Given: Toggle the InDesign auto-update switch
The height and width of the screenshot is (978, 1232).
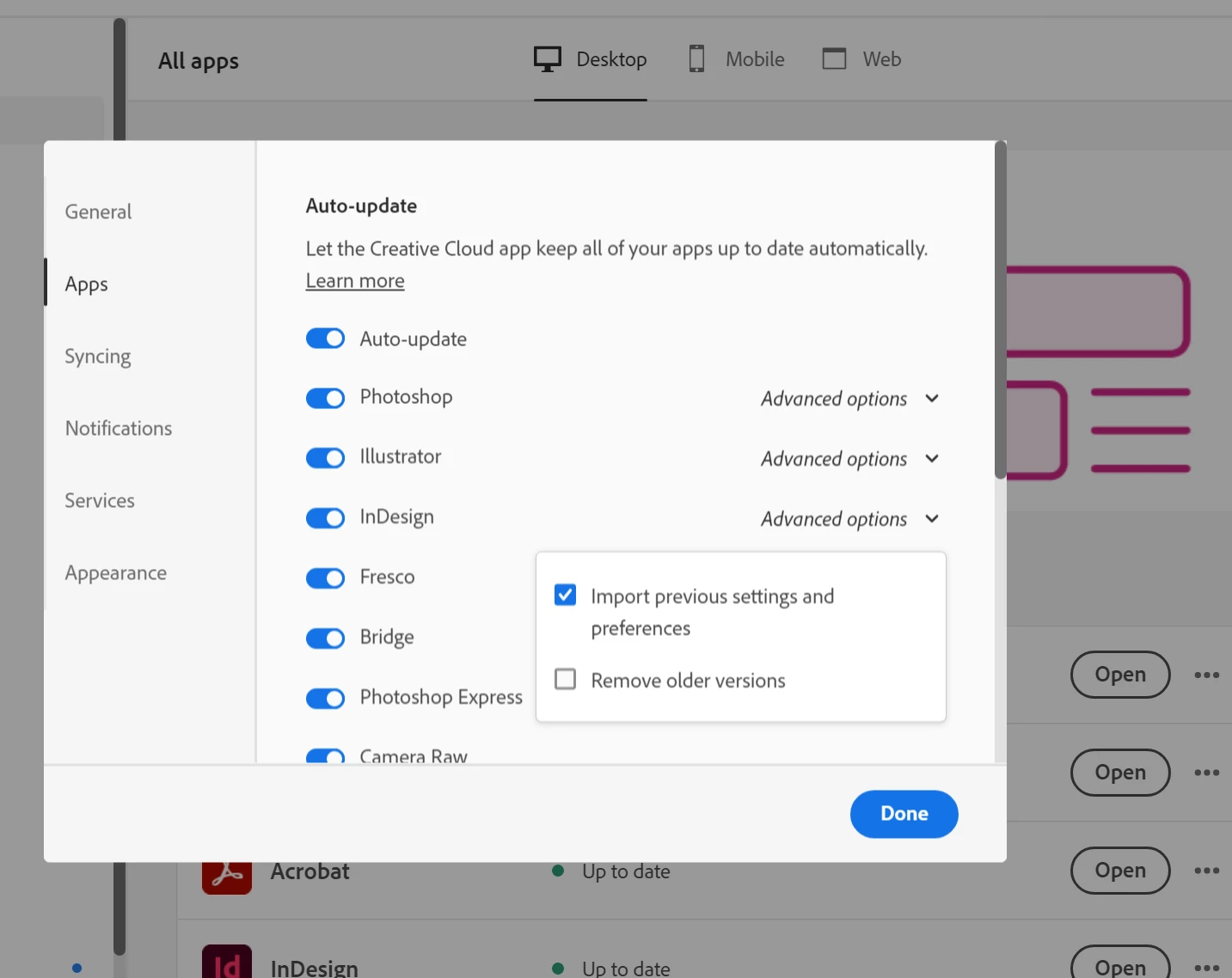Looking at the screenshot, I should point(325,518).
